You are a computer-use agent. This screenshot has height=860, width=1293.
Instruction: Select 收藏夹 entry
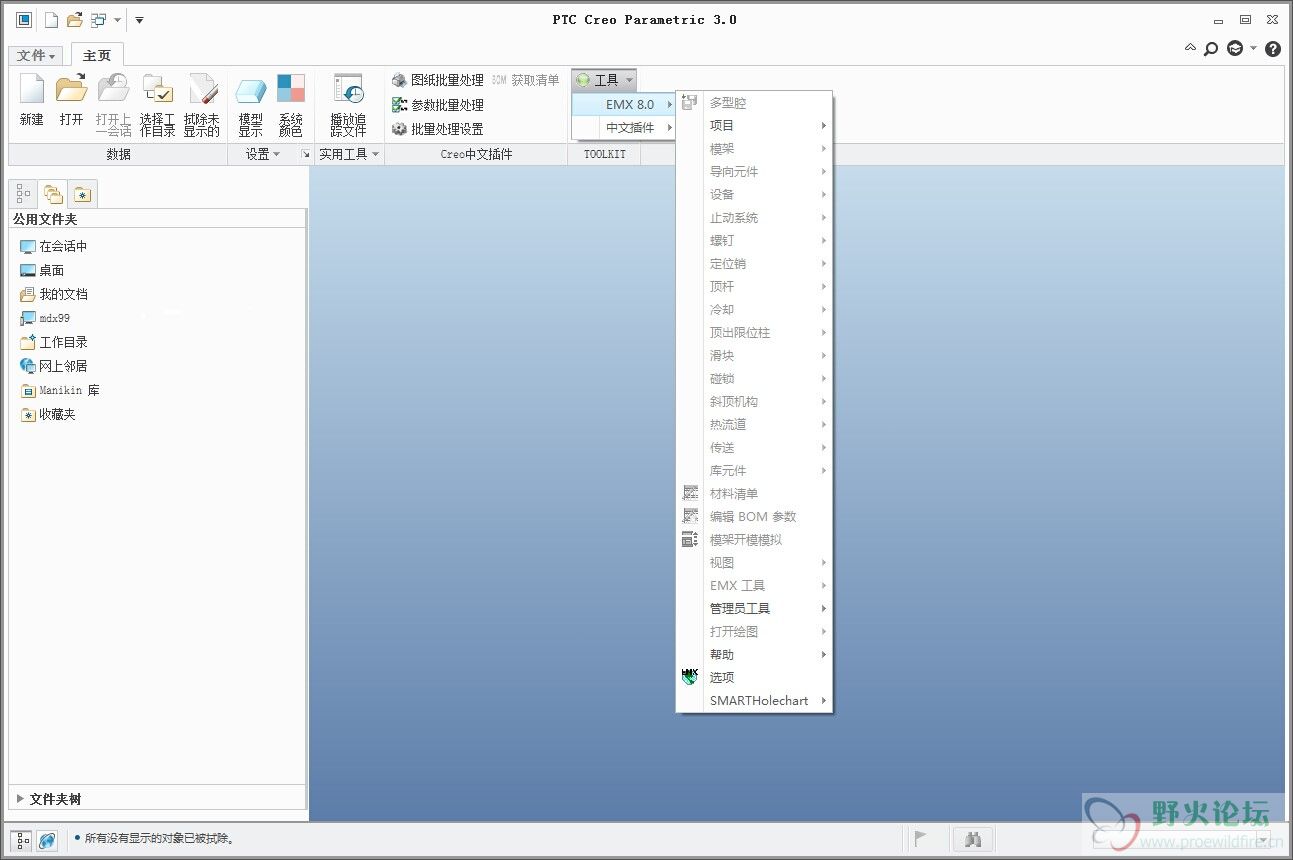(48, 414)
